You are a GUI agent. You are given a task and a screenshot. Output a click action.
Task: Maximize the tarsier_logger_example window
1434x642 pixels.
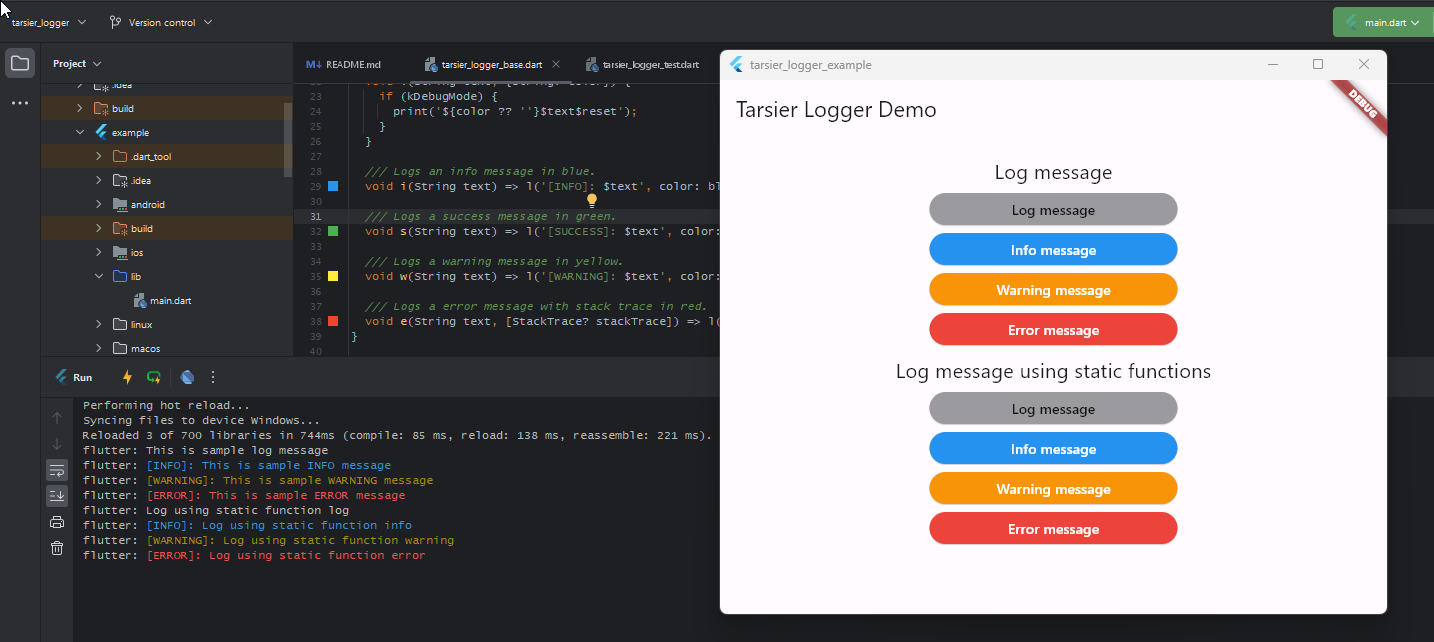1318,64
